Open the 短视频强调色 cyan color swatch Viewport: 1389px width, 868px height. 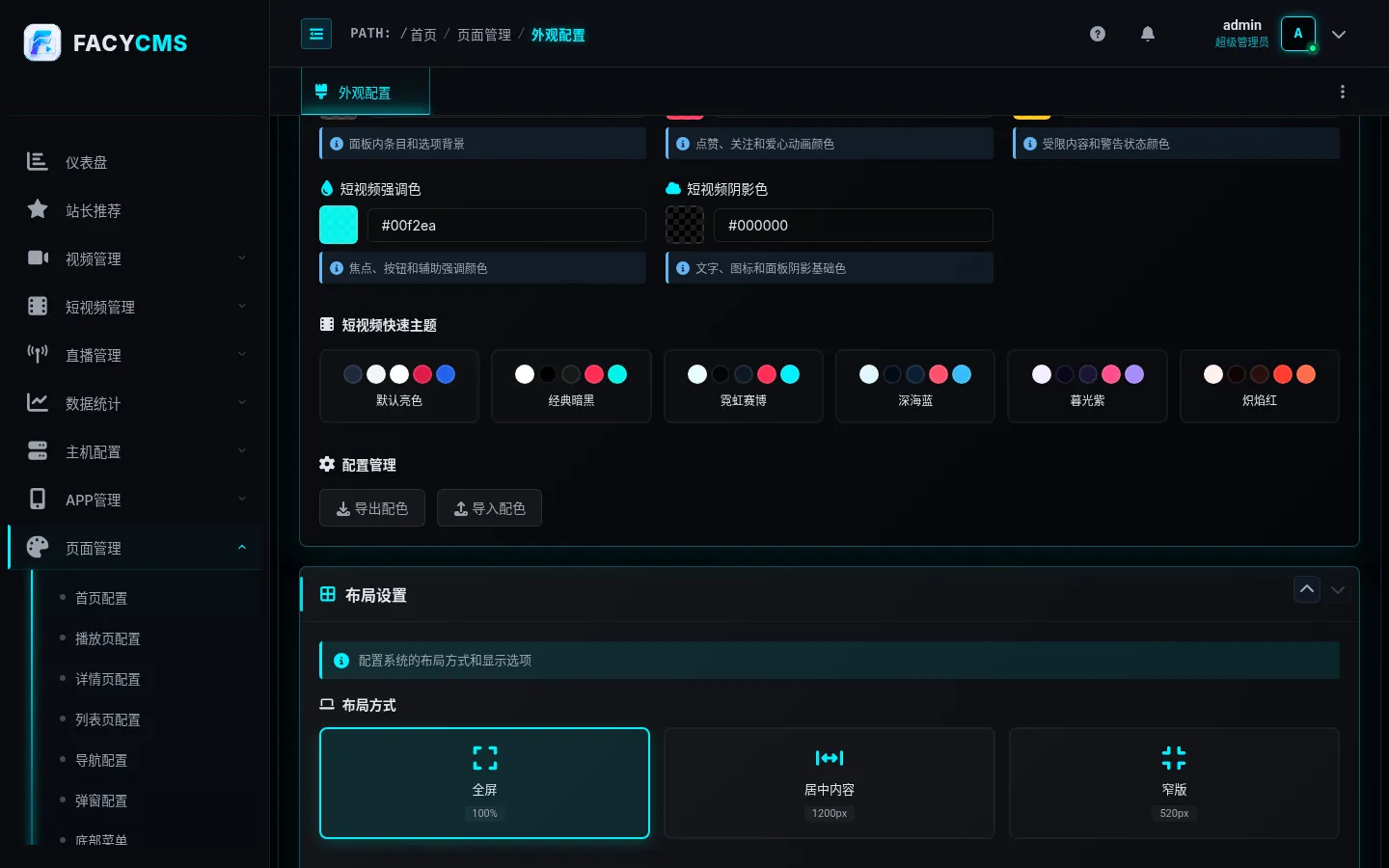click(339, 225)
